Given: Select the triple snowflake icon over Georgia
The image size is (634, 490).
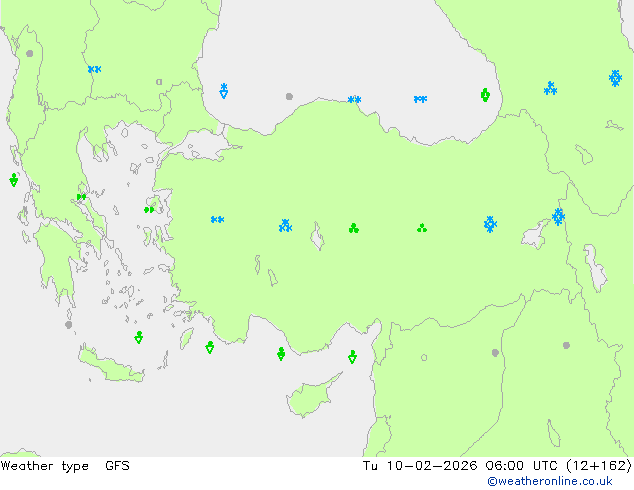Looking at the screenshot, I should (x=550, y=88).
